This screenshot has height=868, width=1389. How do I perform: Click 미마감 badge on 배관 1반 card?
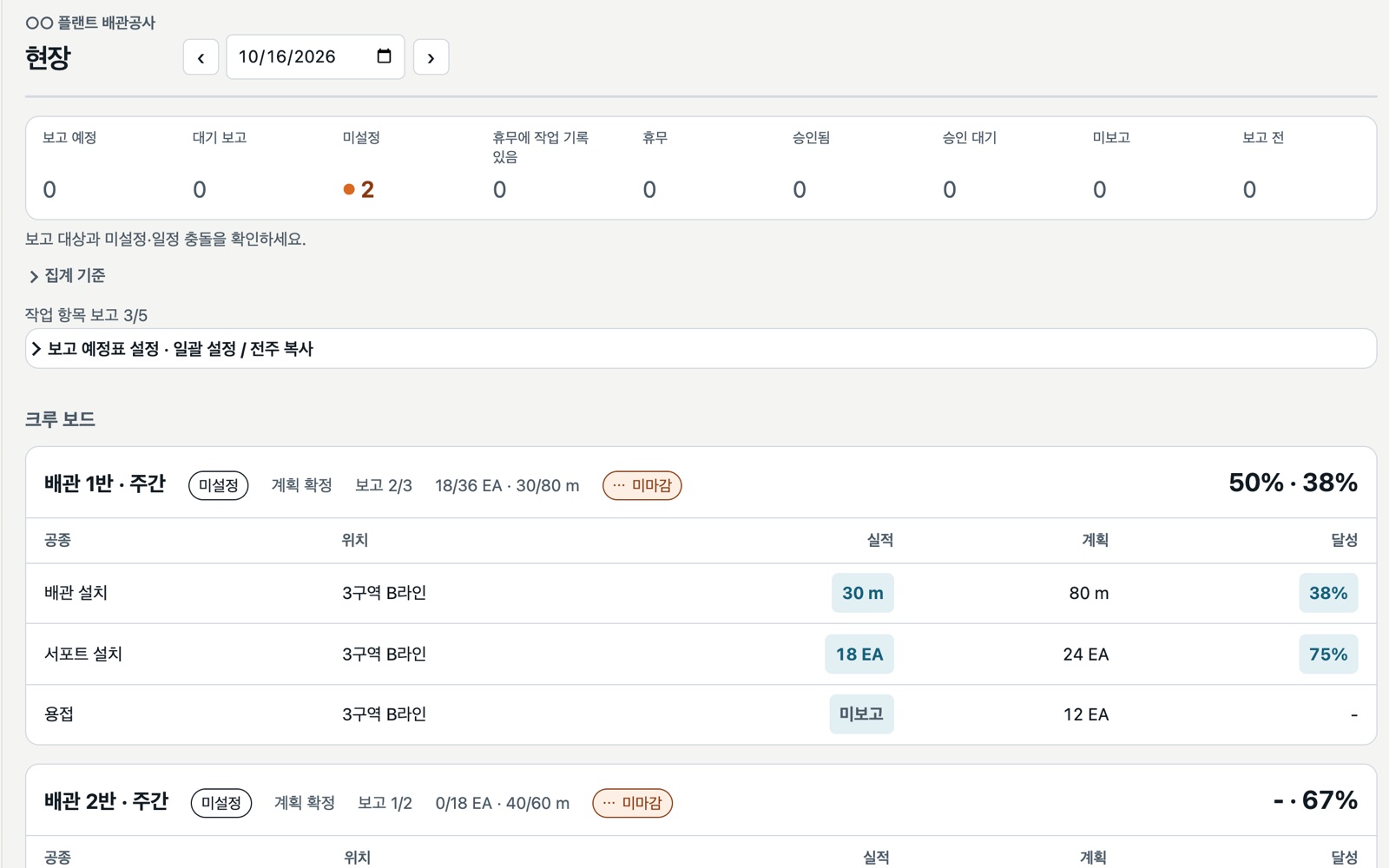tap(642, 485)
